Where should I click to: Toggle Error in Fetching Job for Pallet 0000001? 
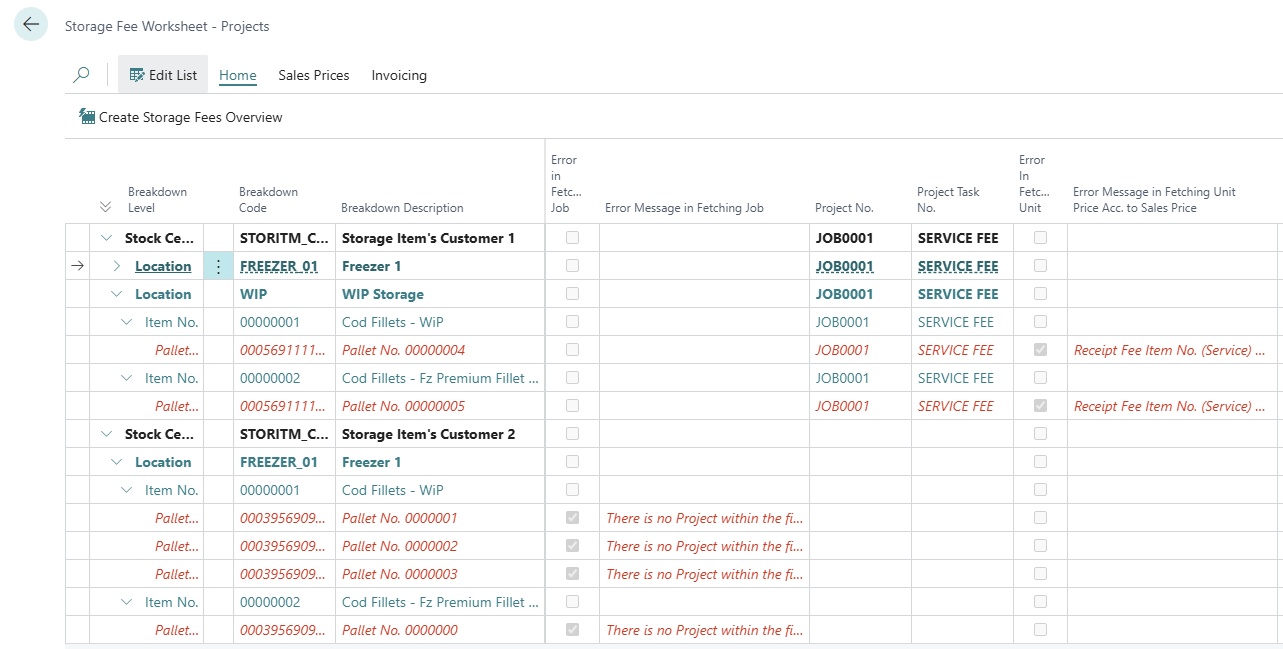tap(572, 518)
